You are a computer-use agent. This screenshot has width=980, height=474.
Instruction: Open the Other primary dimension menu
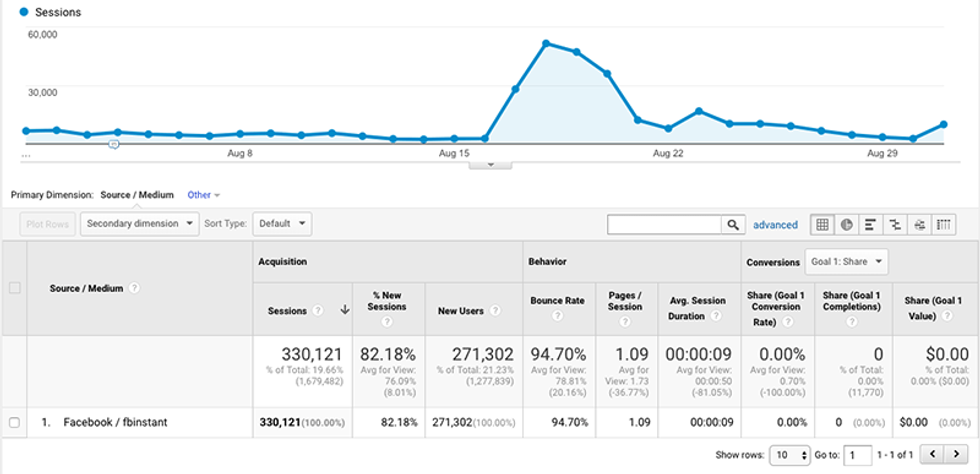pos(203,195)
